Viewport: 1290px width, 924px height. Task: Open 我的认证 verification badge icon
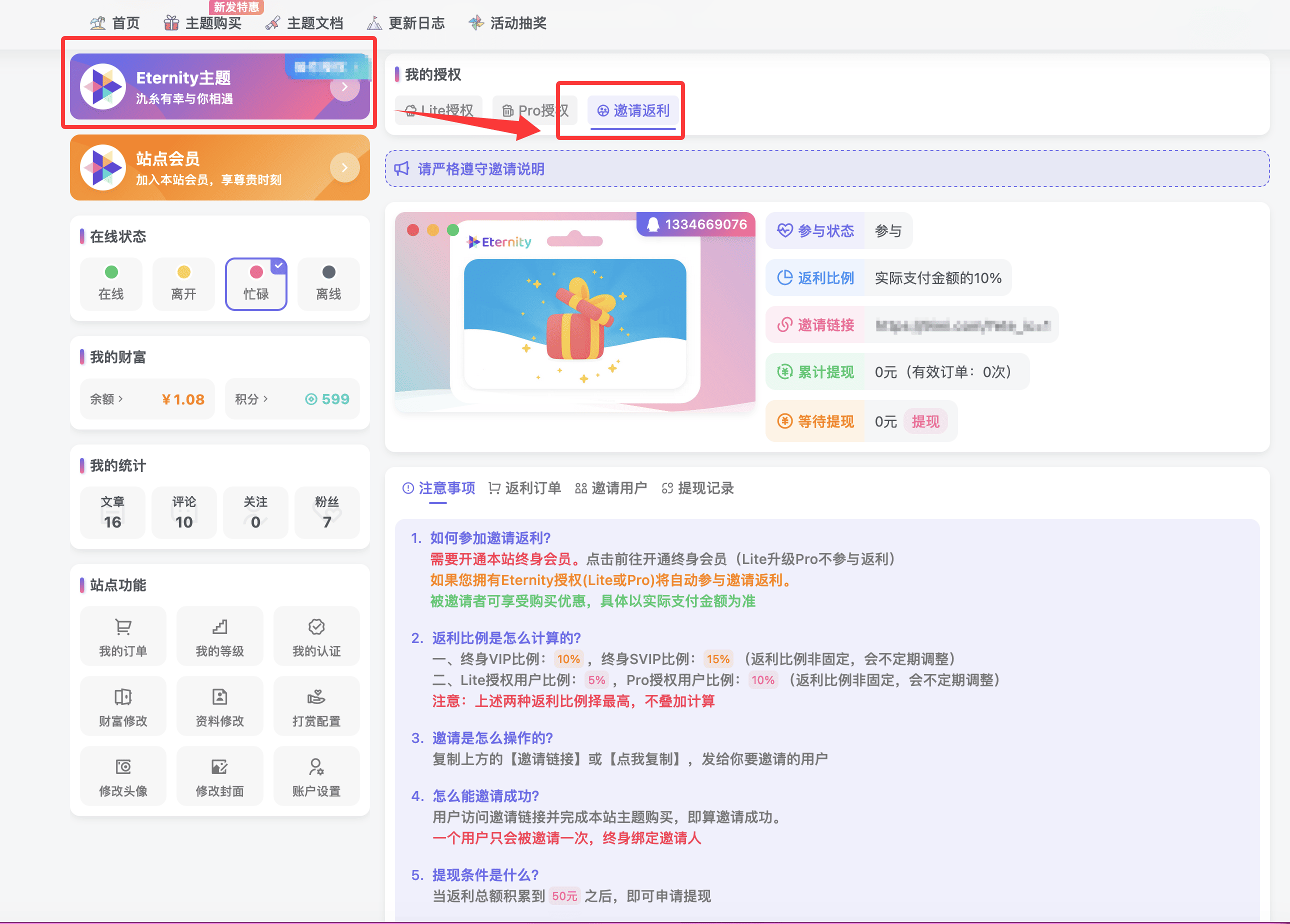316,626
